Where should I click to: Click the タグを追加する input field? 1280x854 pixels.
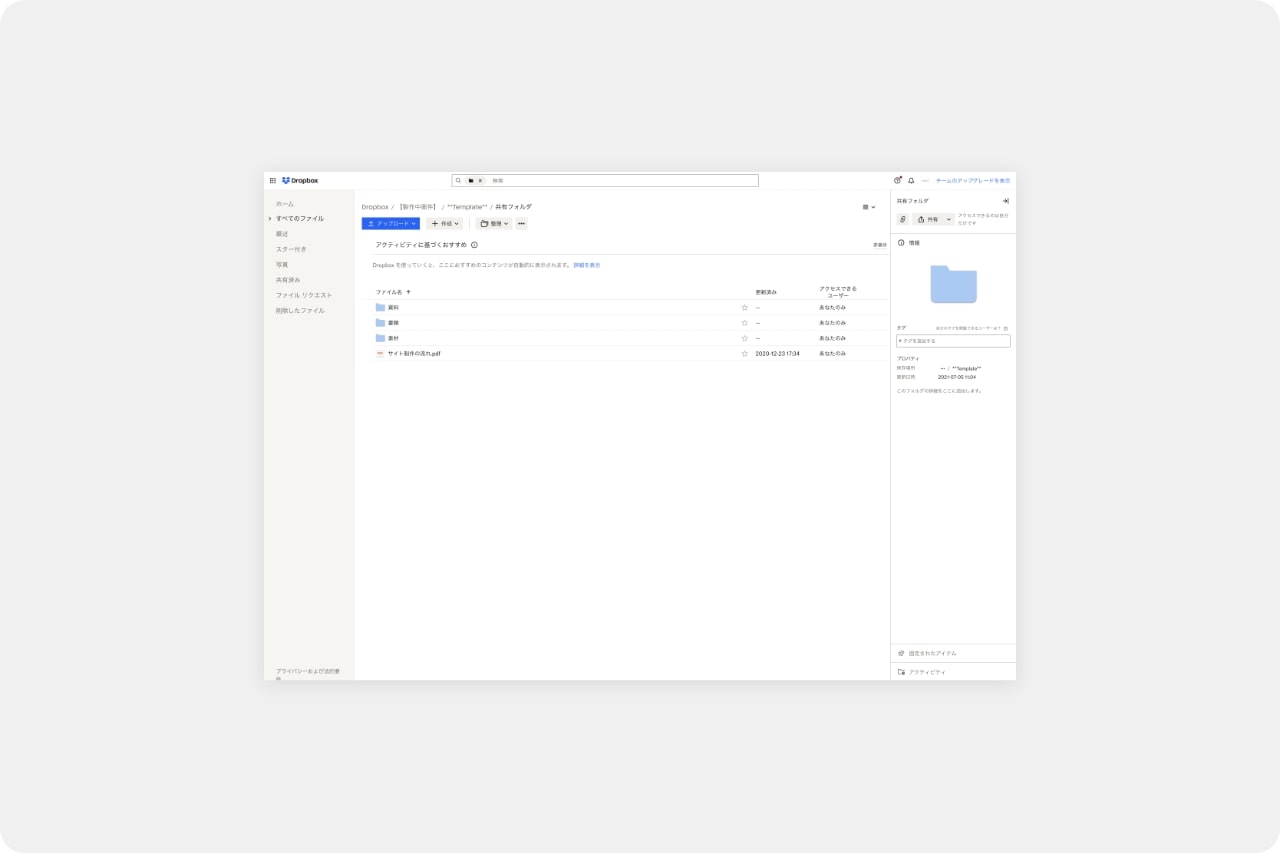[x=952, y=341]
